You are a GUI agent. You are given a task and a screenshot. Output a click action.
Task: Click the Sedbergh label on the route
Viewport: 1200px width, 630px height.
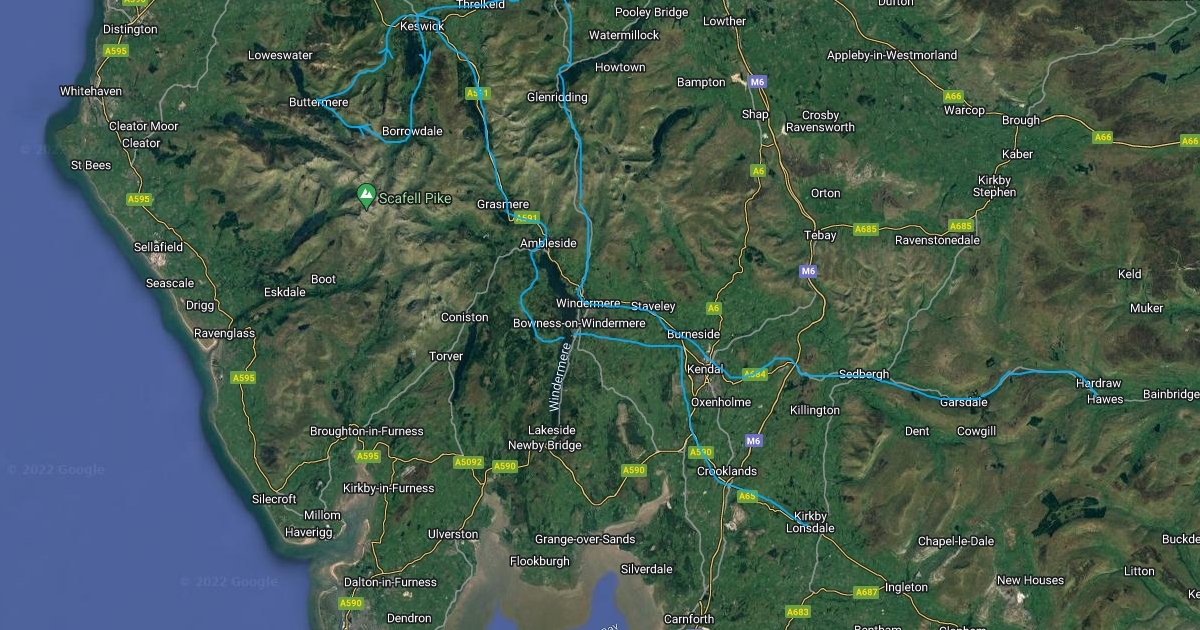pyautogui.click(x=864, y=374)
